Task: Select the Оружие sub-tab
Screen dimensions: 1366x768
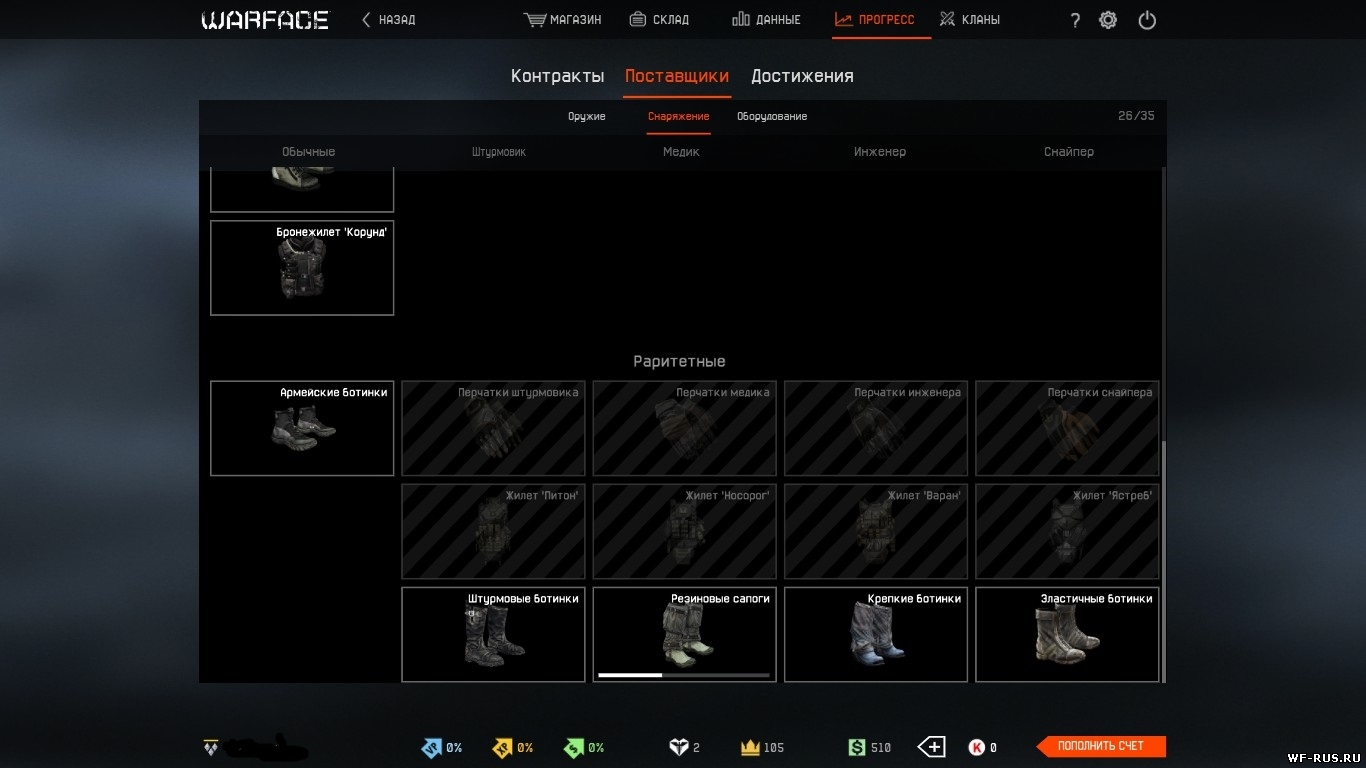Action: pyautogui.click(x=587, y=117)
